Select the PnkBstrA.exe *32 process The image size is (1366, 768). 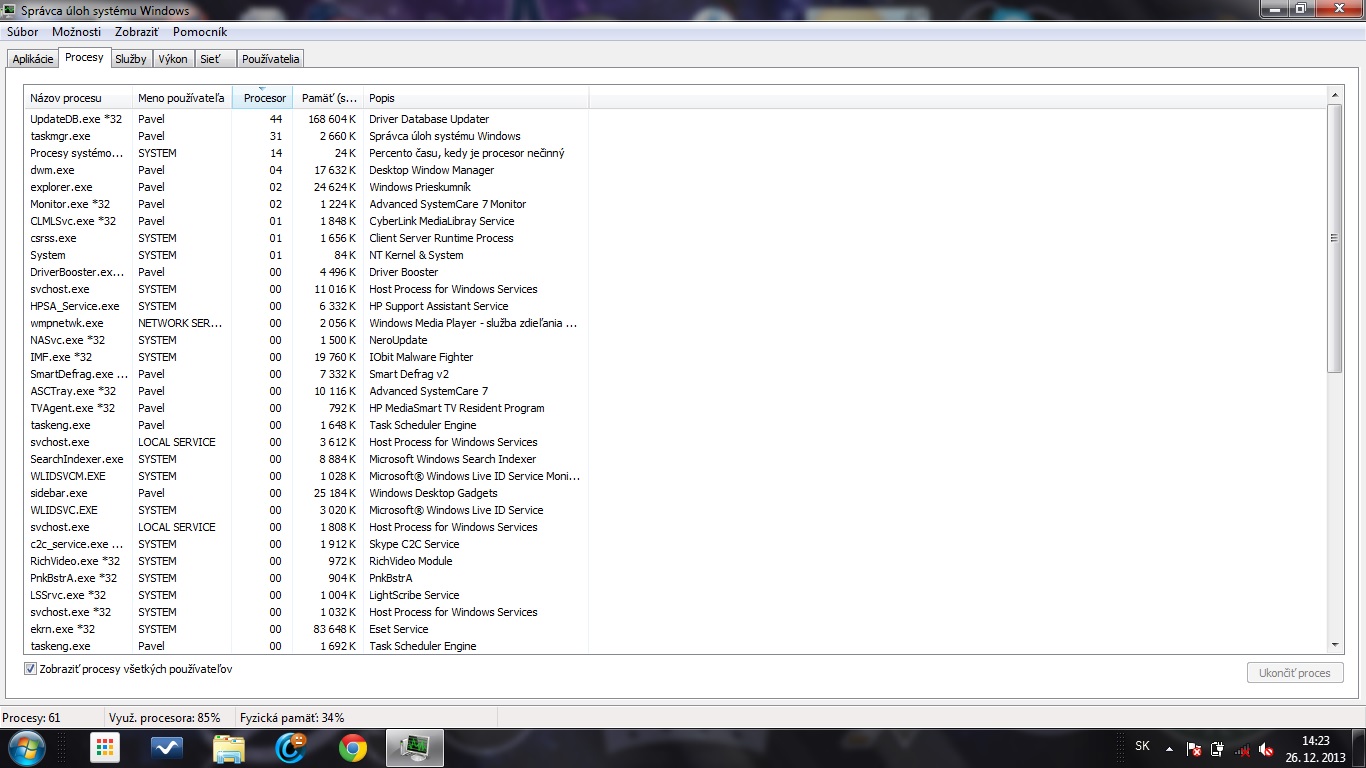point(307,578)
